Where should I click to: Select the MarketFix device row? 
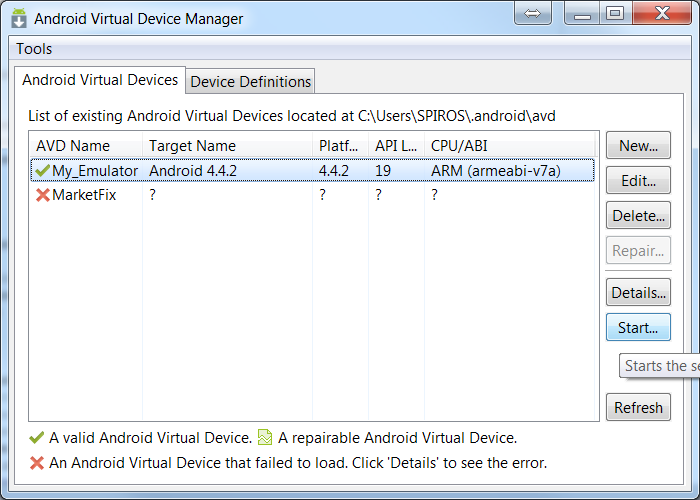click(312, 195)
